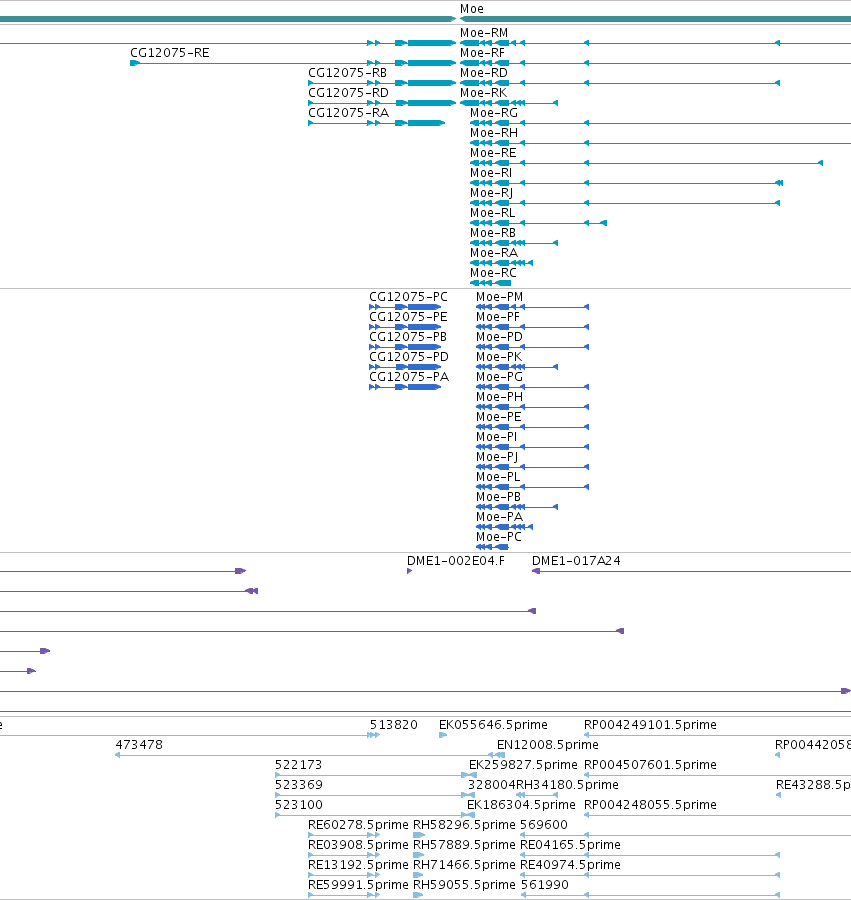Screen dimensions: 851x900
Task: Click the Moe gene label
Action: point(472,9)
